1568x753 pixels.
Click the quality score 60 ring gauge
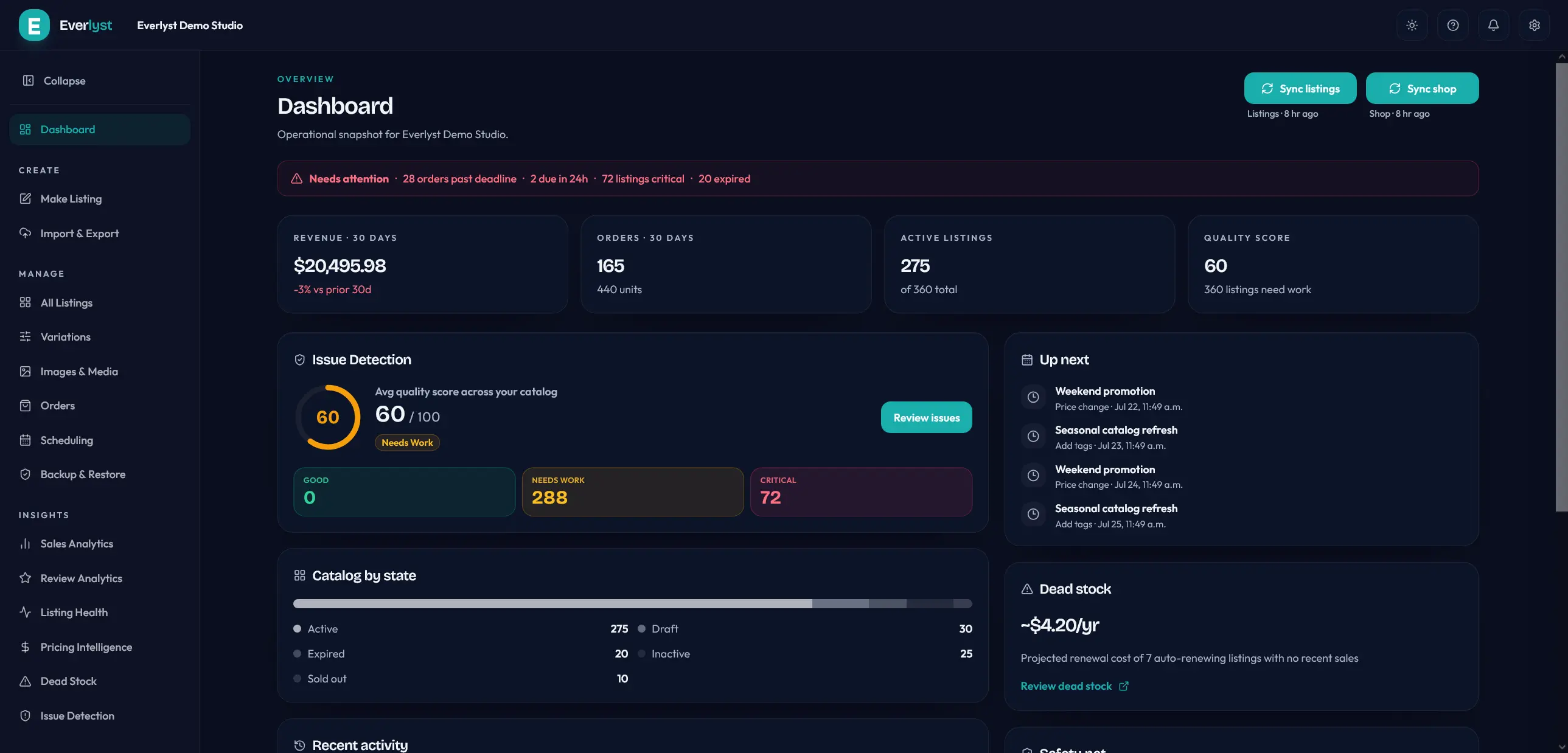328,417
